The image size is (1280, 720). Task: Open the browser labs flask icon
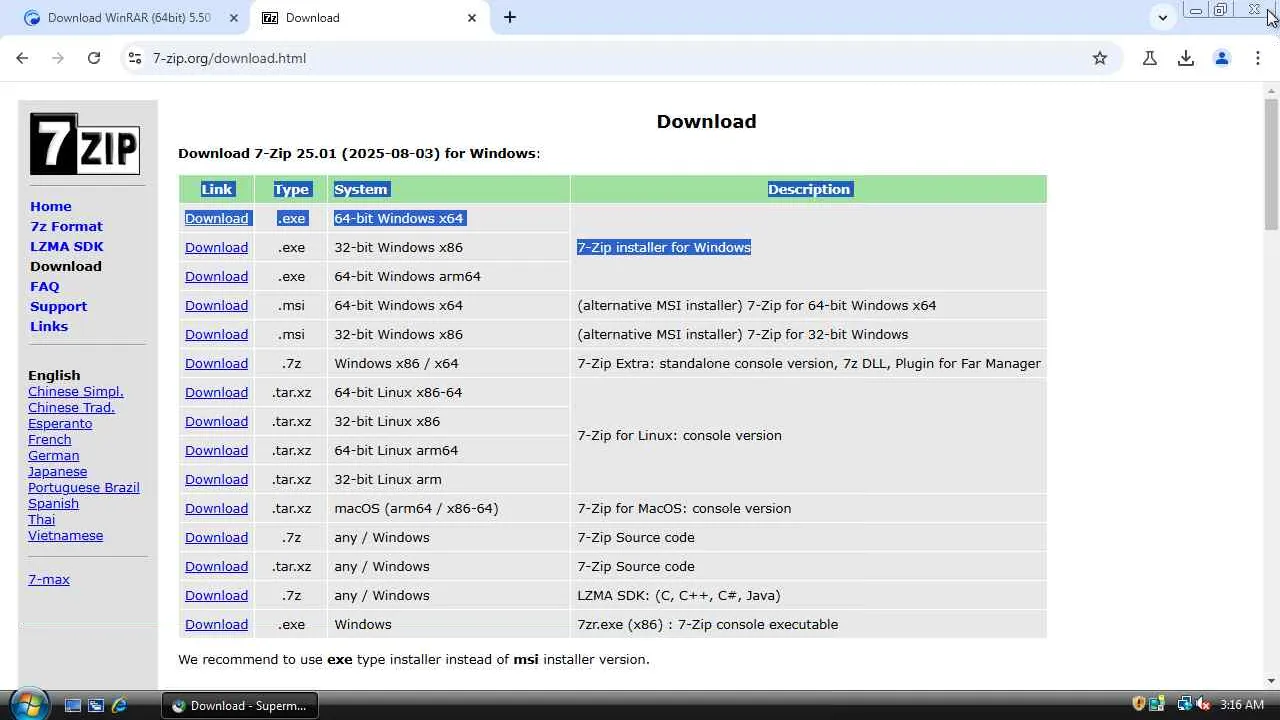[x=1150, y=58]
